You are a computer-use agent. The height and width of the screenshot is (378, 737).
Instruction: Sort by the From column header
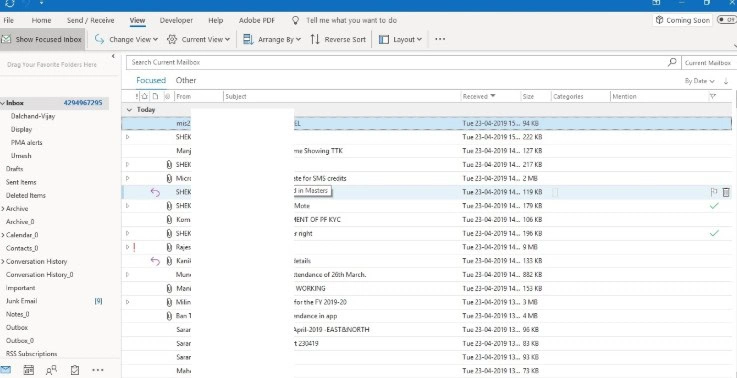tap(198, 96)
